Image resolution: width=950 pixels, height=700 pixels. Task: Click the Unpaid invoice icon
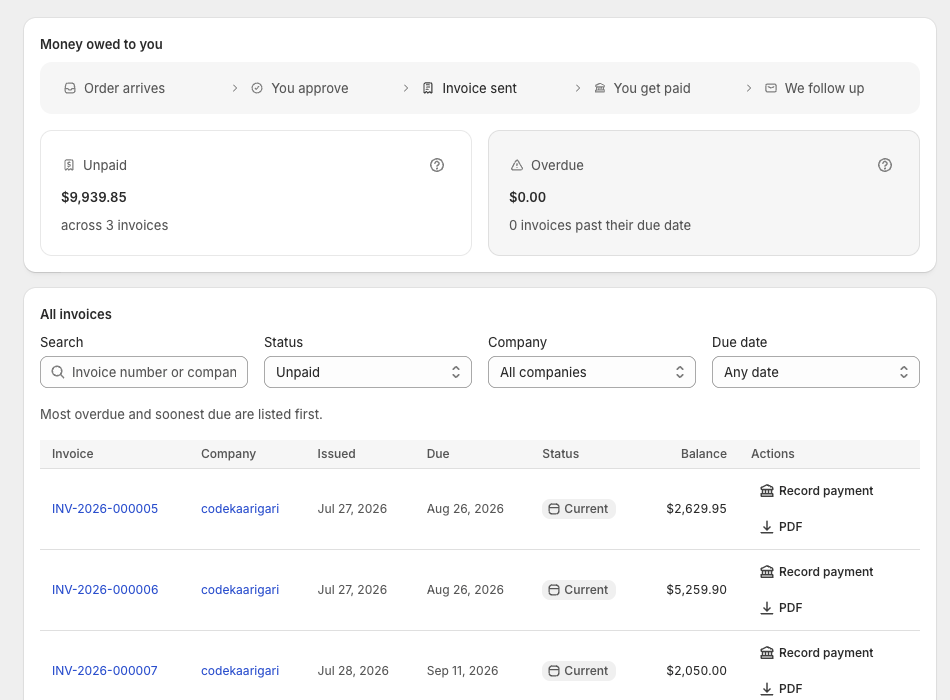coord(69,165)
